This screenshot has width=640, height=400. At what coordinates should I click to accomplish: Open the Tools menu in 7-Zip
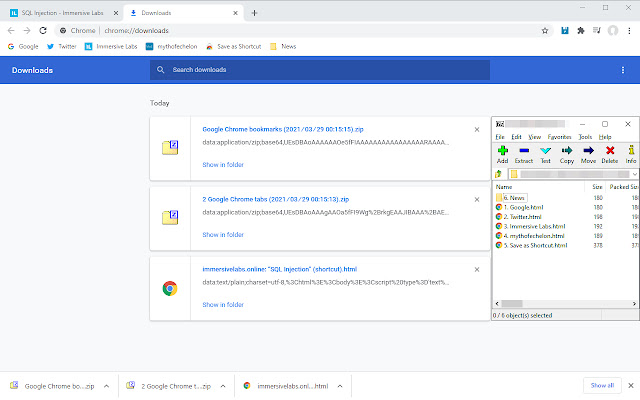tap(585, 136)
